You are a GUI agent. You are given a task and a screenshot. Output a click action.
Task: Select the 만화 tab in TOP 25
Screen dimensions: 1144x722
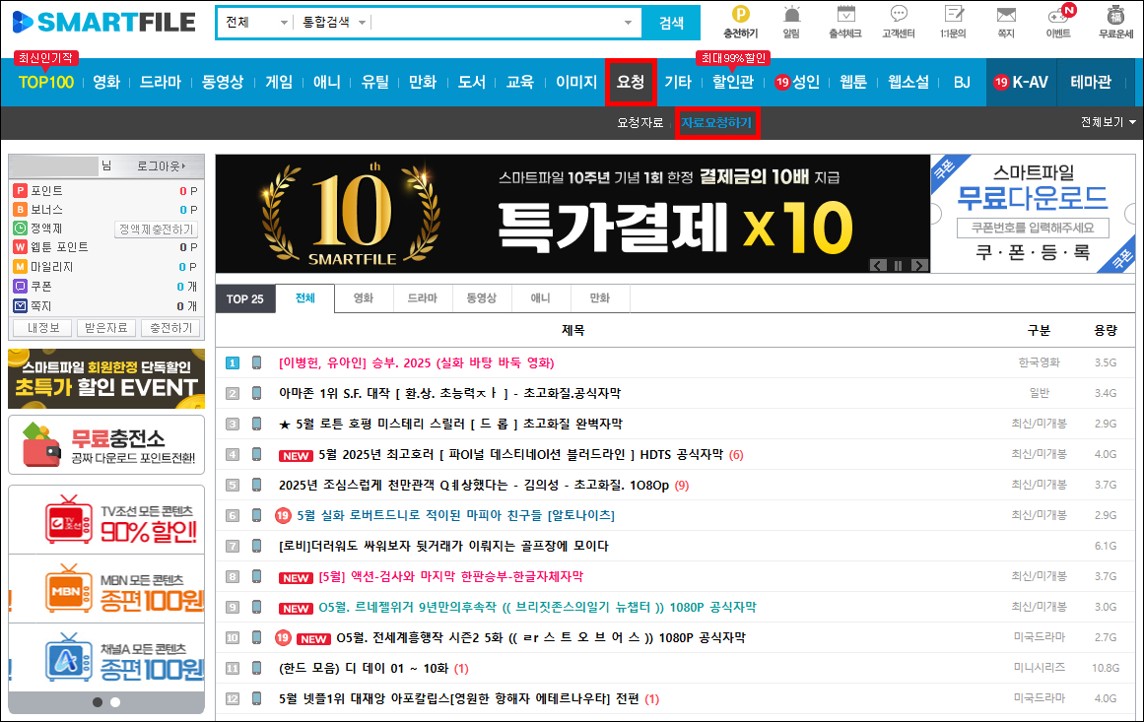(x=600, y=298)
